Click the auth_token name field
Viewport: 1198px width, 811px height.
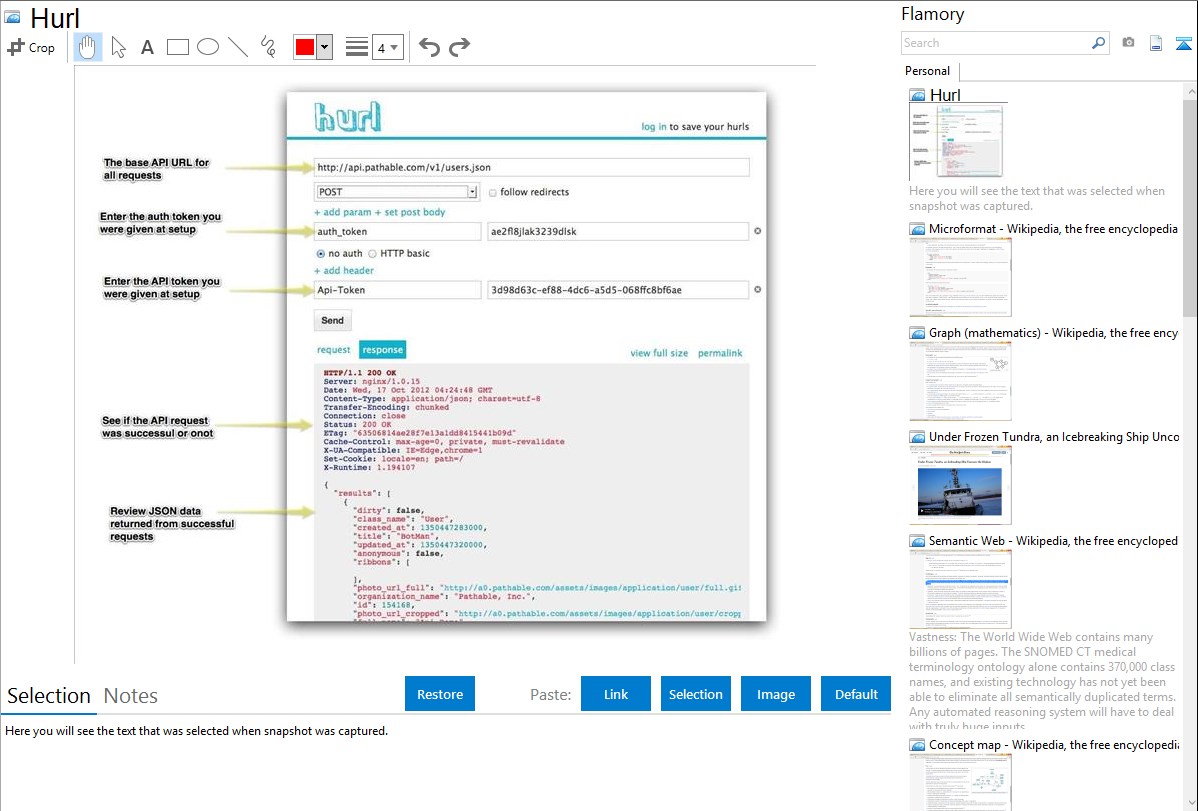click(397, 232)
